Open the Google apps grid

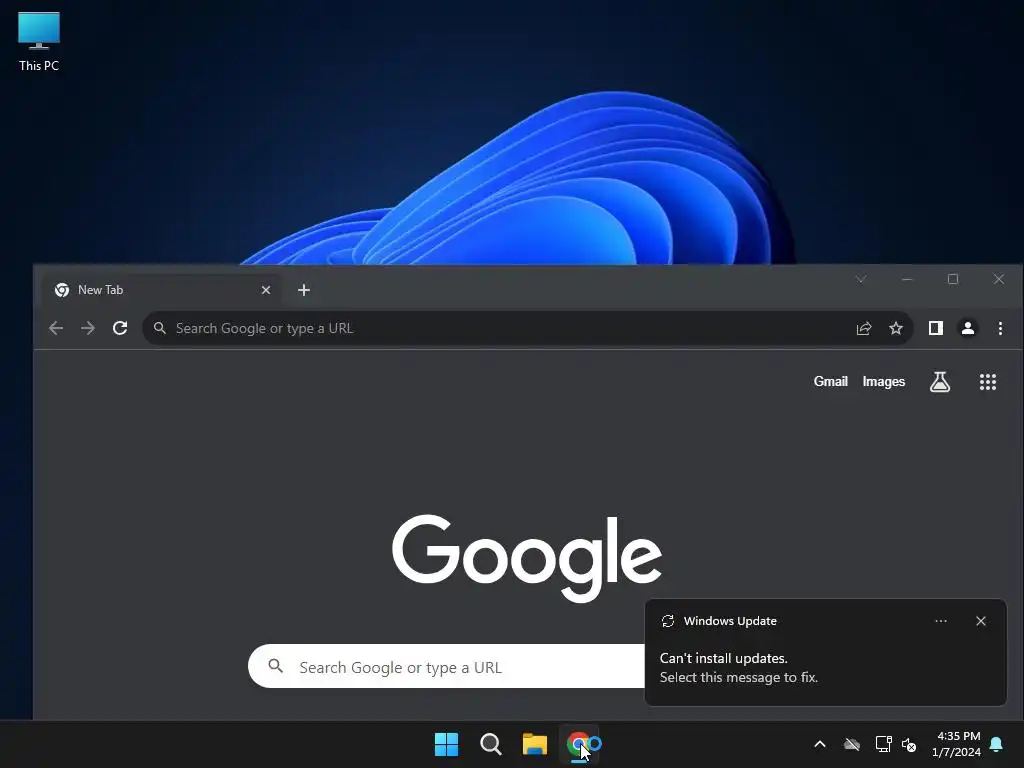click(987, 382)
